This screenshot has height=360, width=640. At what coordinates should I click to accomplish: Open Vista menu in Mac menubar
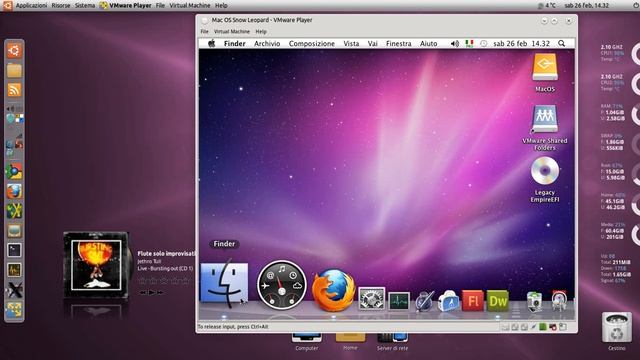(351, 43)
